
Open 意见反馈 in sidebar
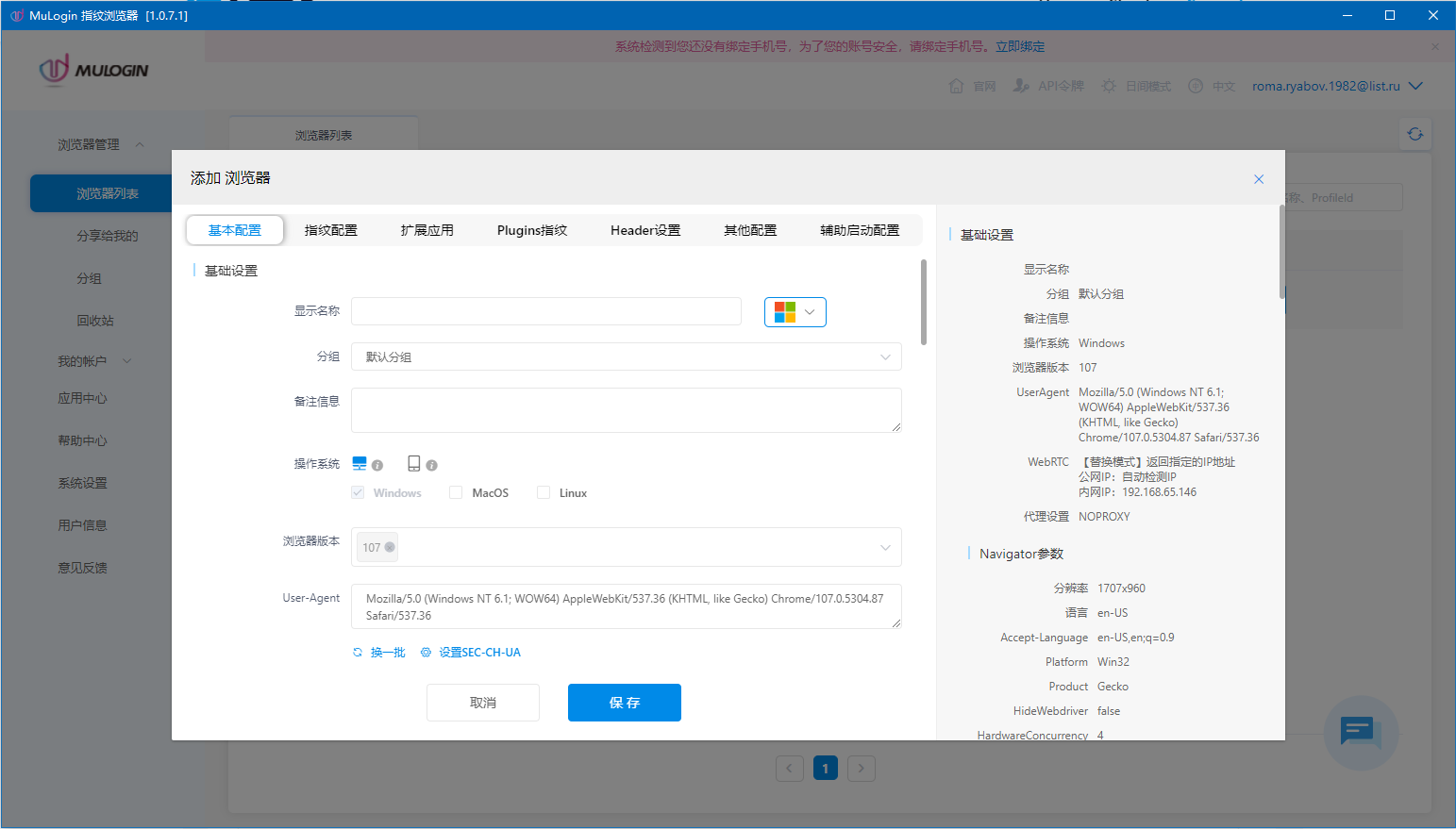(83, 568)
